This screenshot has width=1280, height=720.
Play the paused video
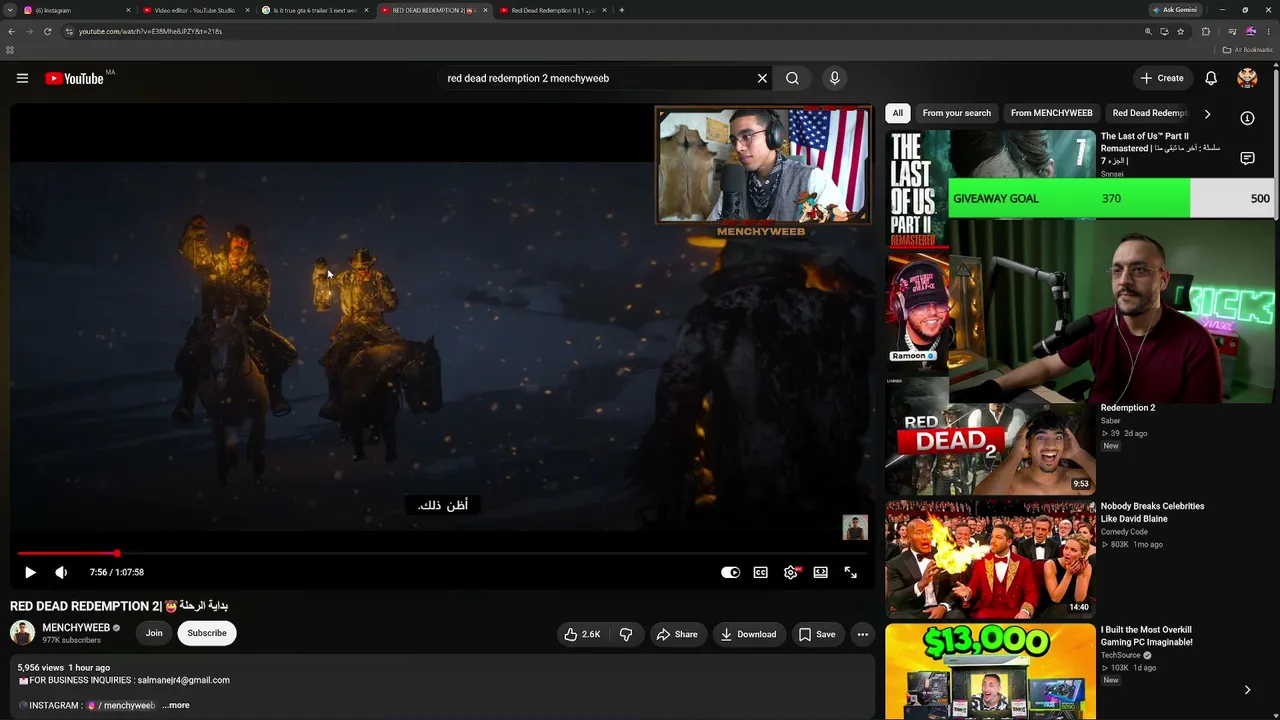tap(30, 572)
